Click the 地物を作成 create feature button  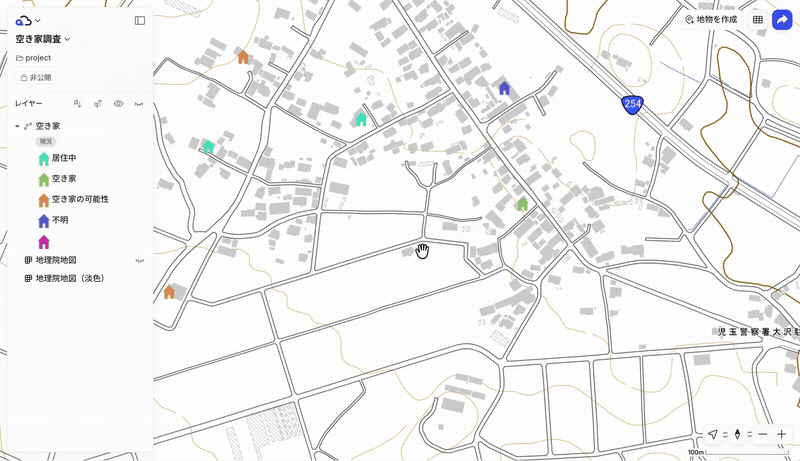(x=712, y=19)
